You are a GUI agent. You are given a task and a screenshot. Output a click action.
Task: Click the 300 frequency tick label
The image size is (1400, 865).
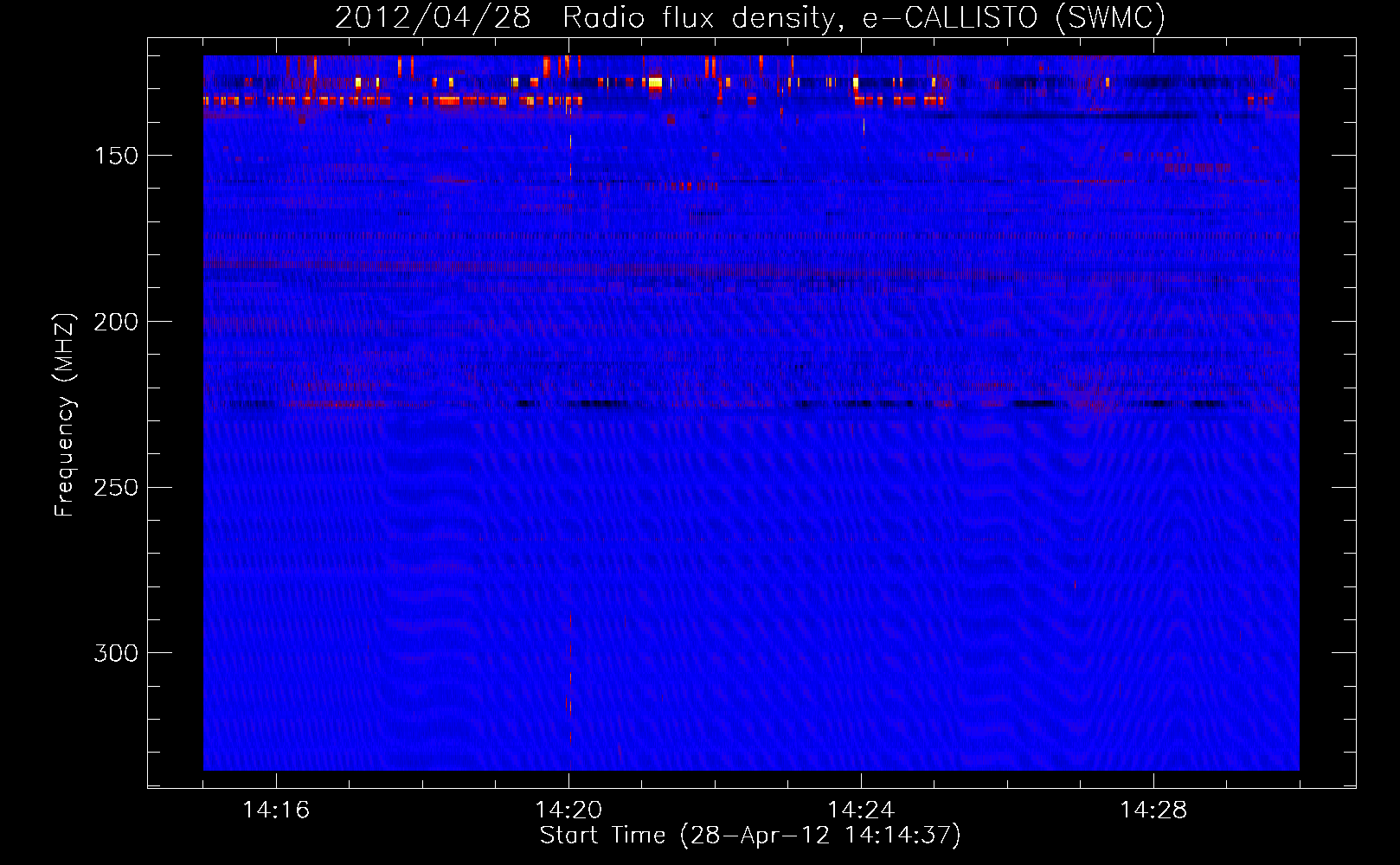116,653
